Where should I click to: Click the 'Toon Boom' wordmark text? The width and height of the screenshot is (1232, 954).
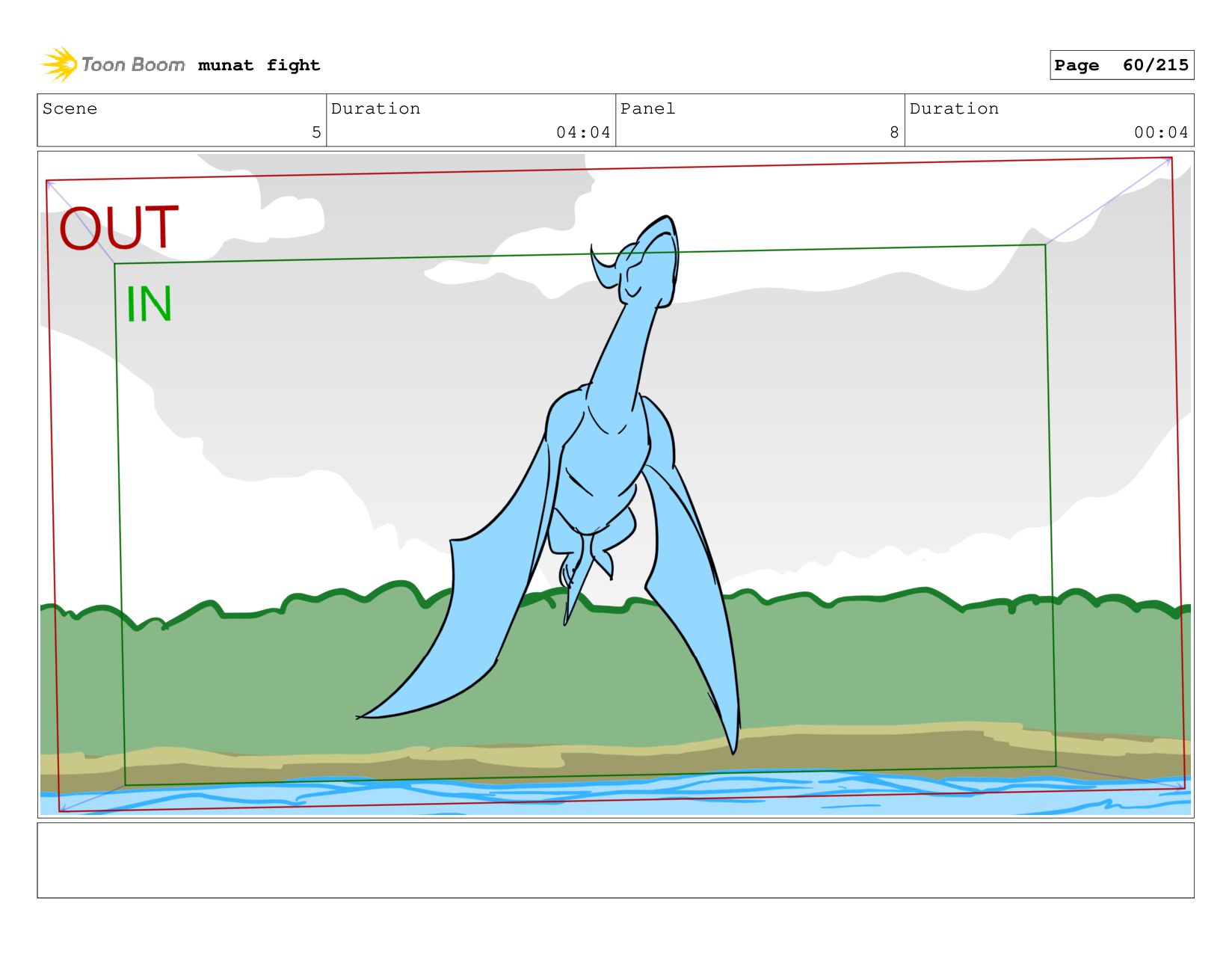point(133,65)
